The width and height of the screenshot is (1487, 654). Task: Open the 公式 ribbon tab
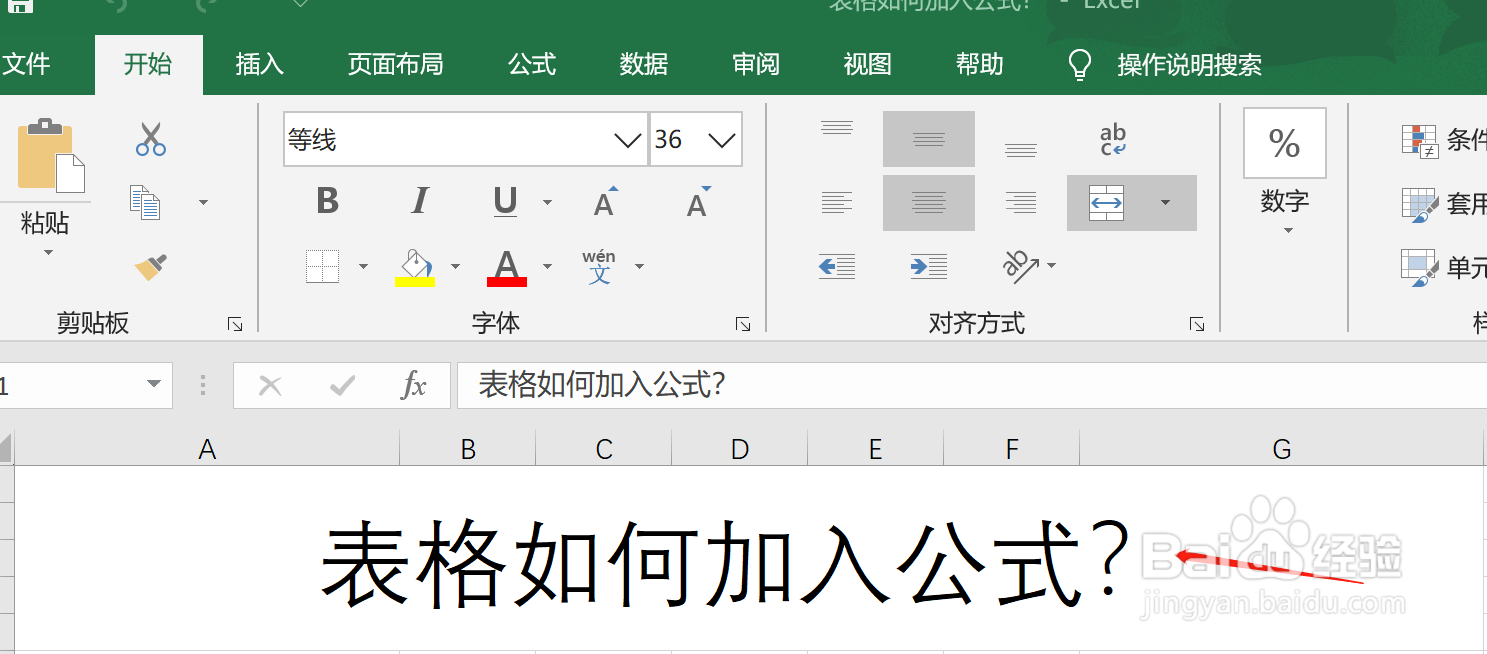click(531, 64)
